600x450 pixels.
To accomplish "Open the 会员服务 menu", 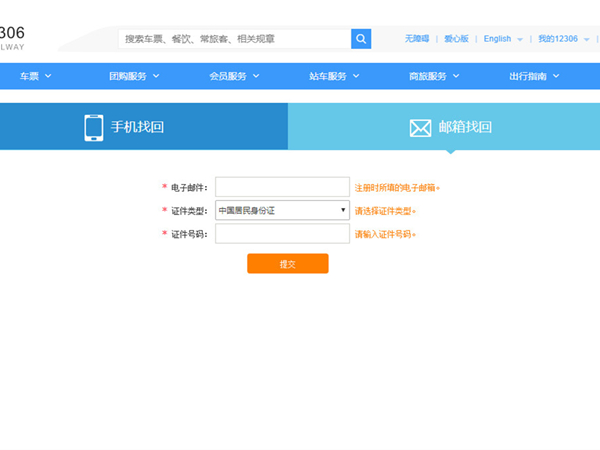I will pyautogui.click(x=233, y=76).
